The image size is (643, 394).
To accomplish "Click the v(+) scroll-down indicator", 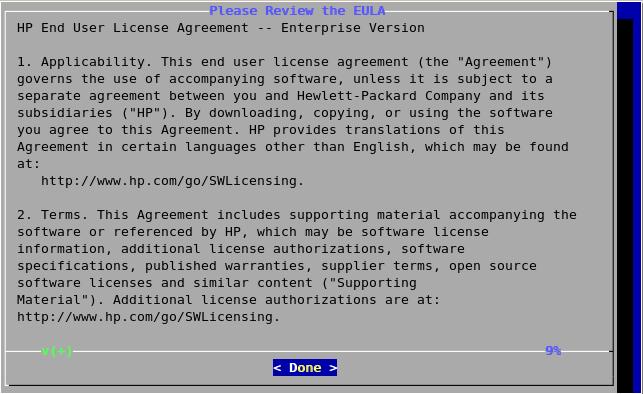I will click(57, 351).
